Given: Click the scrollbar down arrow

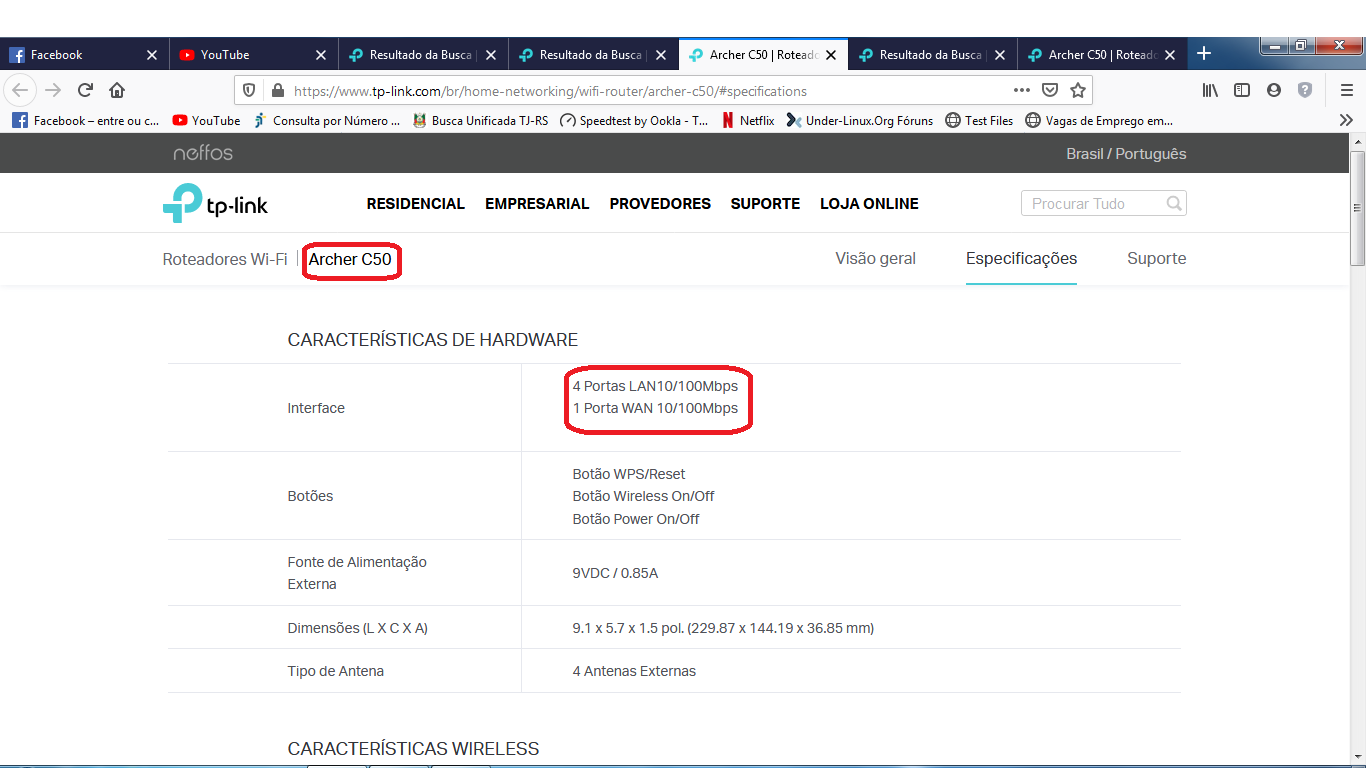Looking at the screenshot, I should point(1357,757).
